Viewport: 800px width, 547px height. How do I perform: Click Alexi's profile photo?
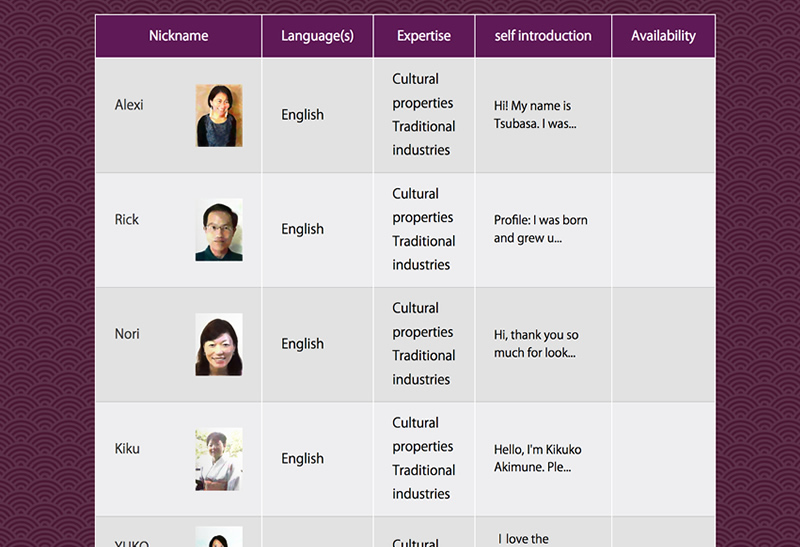[219, 115]
